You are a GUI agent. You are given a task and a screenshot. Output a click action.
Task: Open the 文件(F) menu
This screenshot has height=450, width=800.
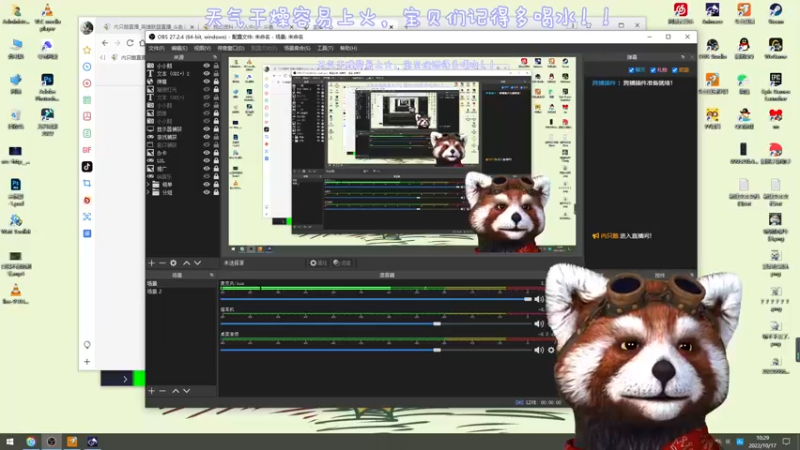click(157, 48)
